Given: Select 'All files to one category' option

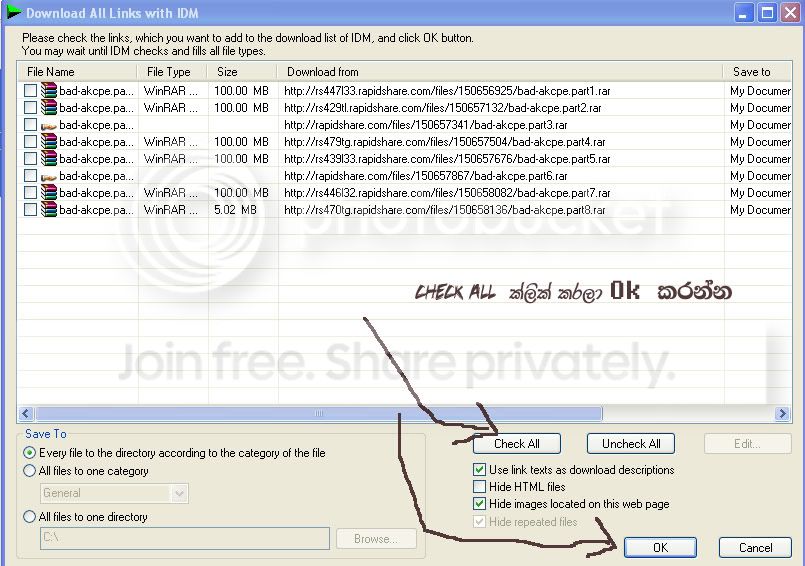Looking at the screenshot, I should tap(29, 470).
